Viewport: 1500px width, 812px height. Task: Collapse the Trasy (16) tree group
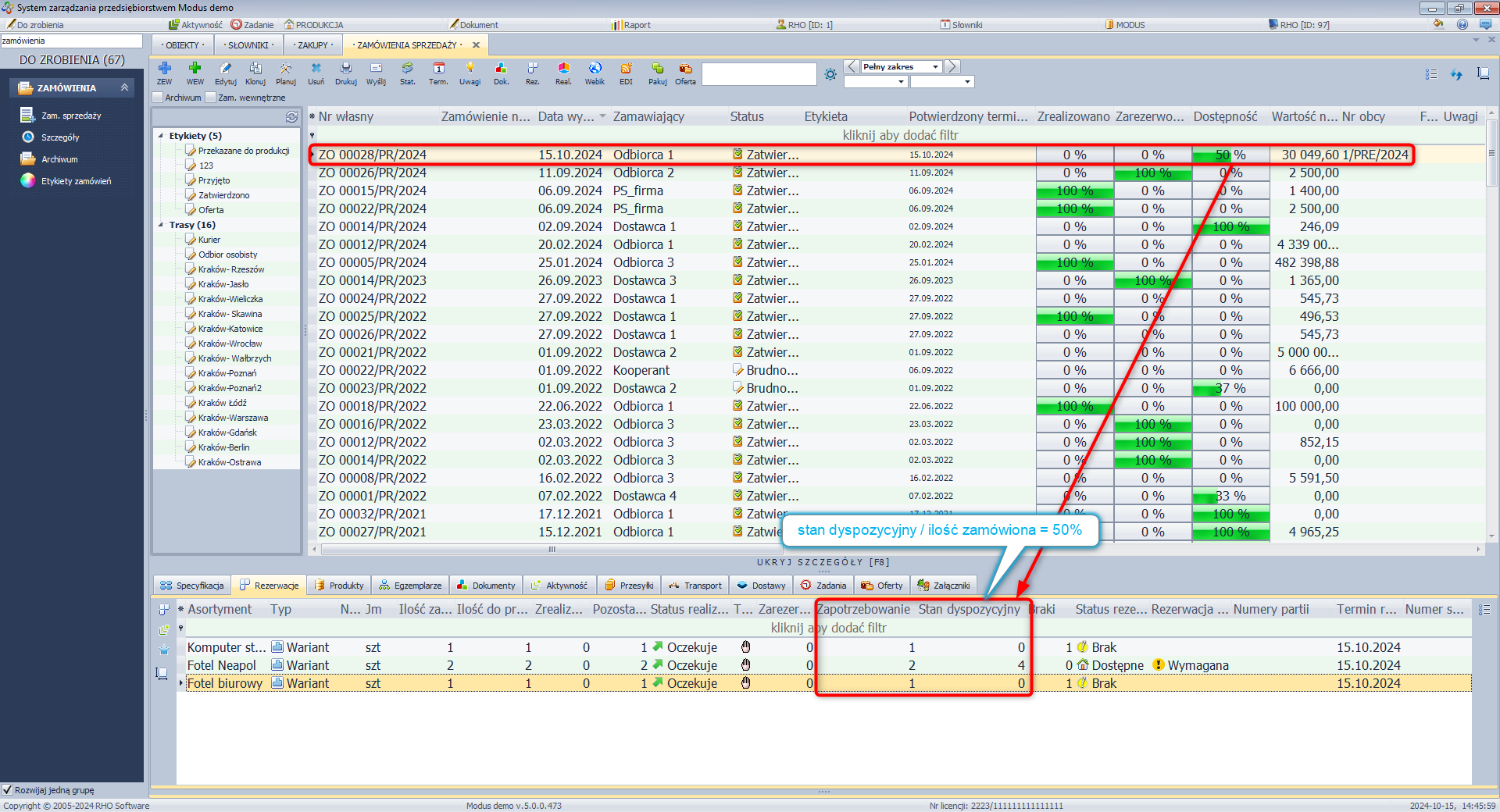(161, 225)
